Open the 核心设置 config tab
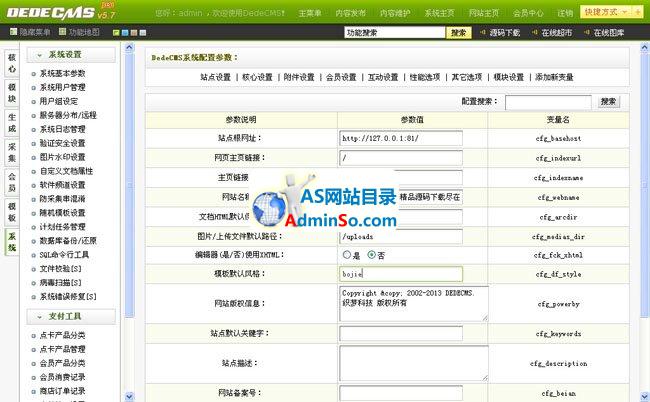Image resolution: width=650 pixels, height=402 pixels. coord(257,77)
